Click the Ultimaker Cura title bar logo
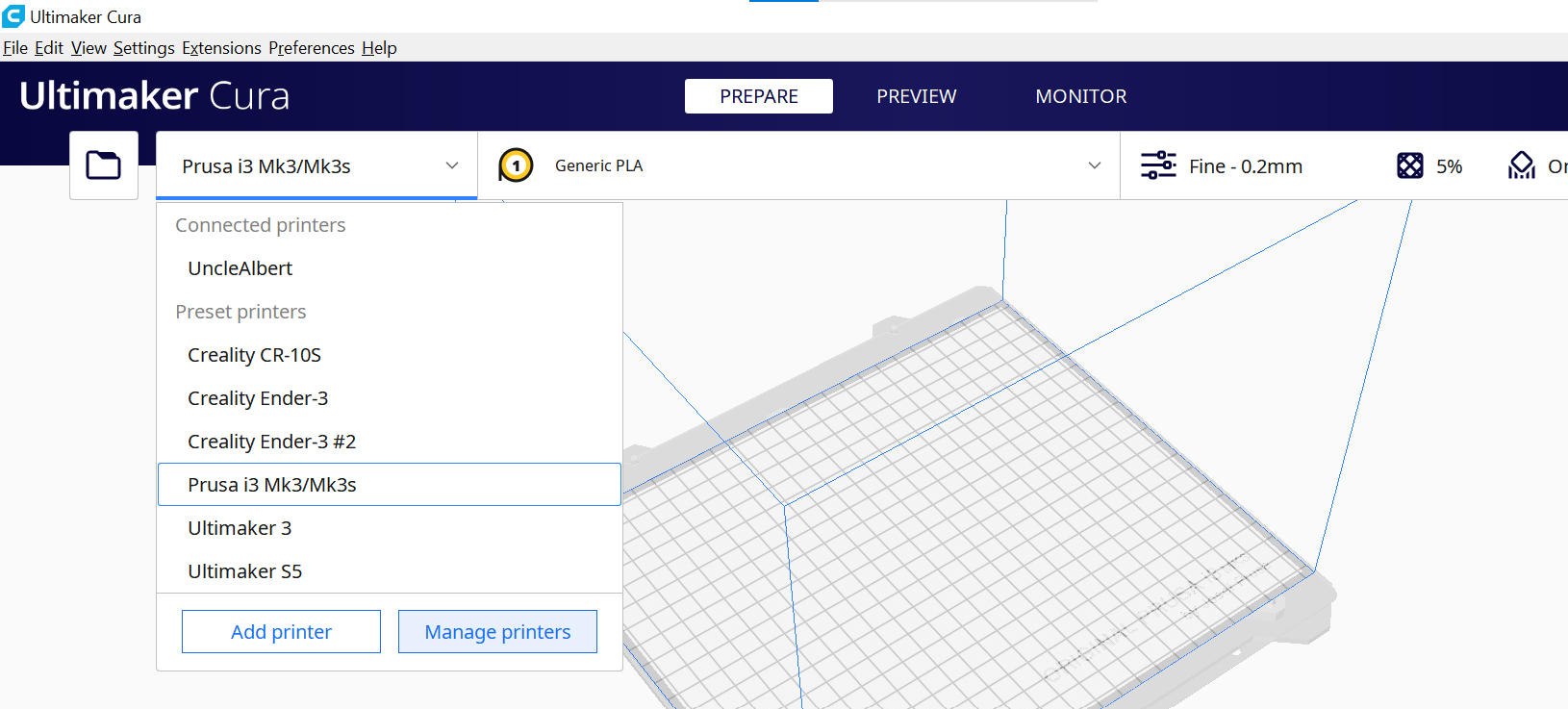This screenshot has width=1568, height=709. point(13,16)
